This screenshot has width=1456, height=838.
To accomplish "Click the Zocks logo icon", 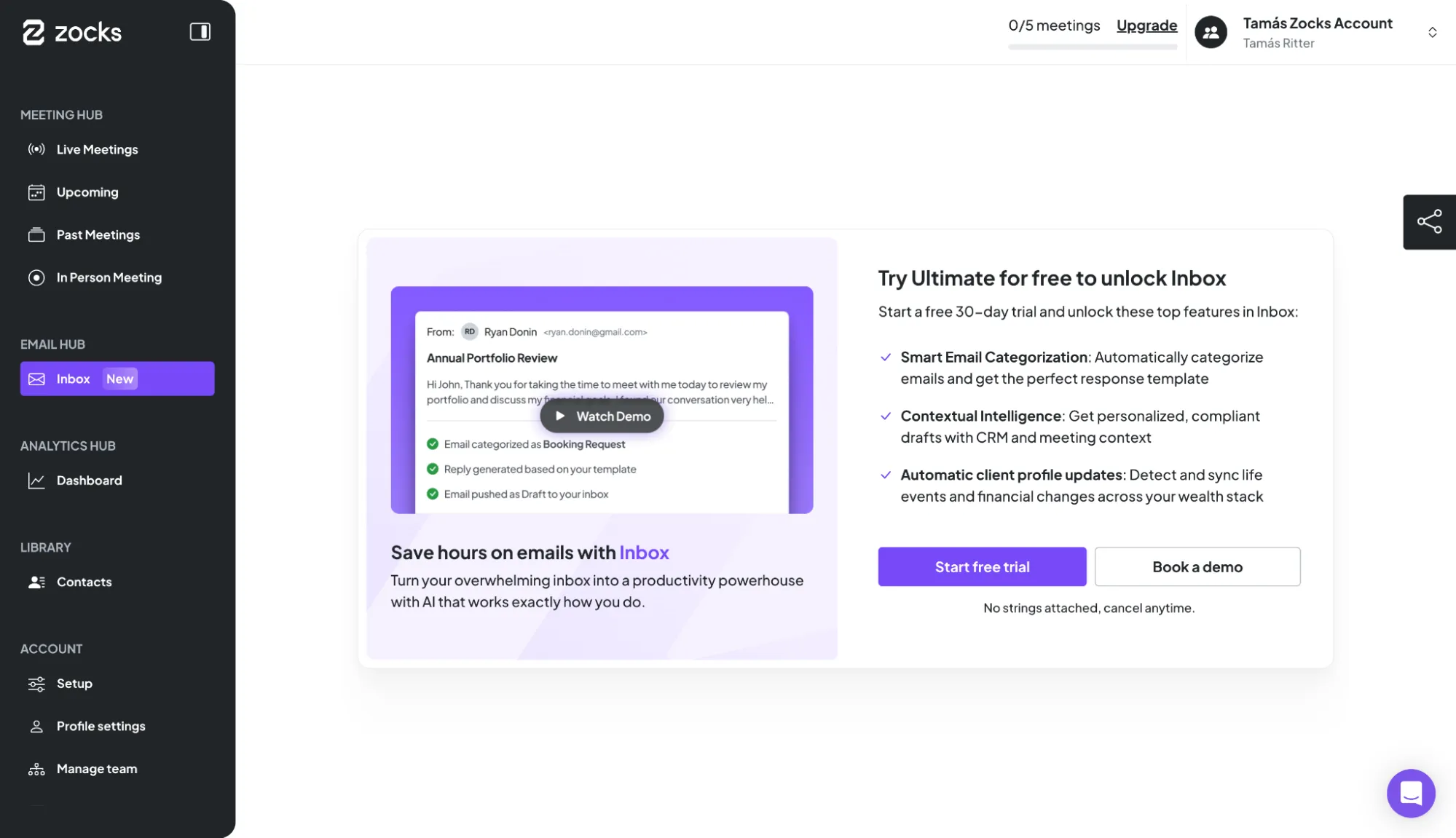I will point(34,32).
